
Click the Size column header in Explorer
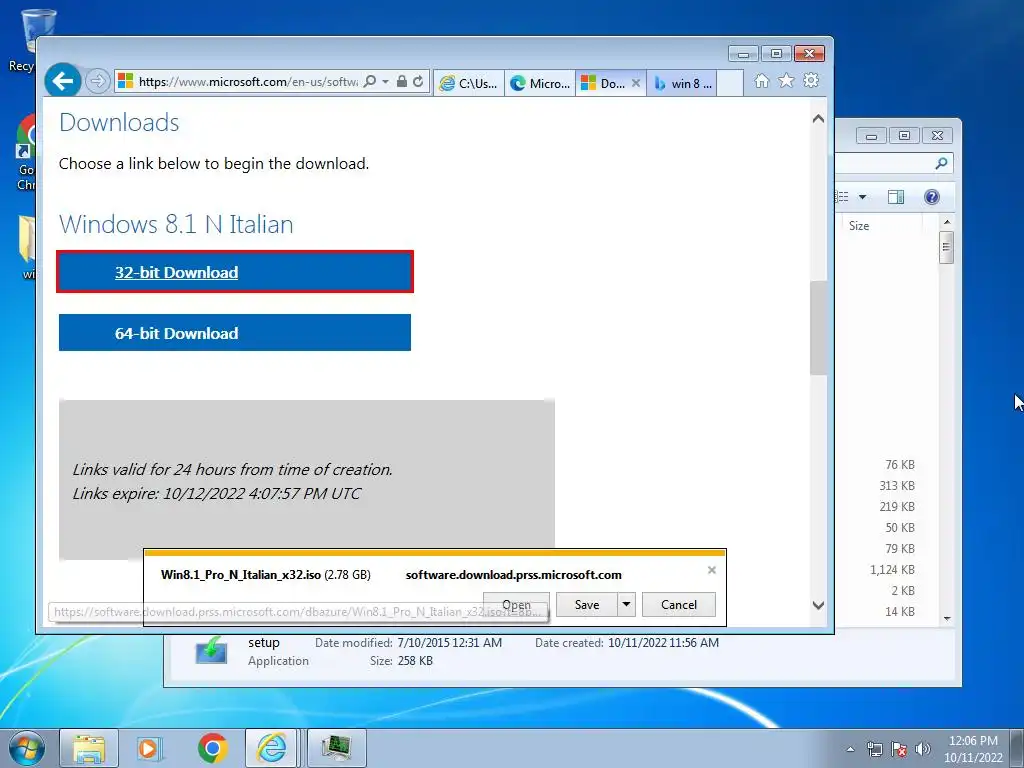click(859, 226)
